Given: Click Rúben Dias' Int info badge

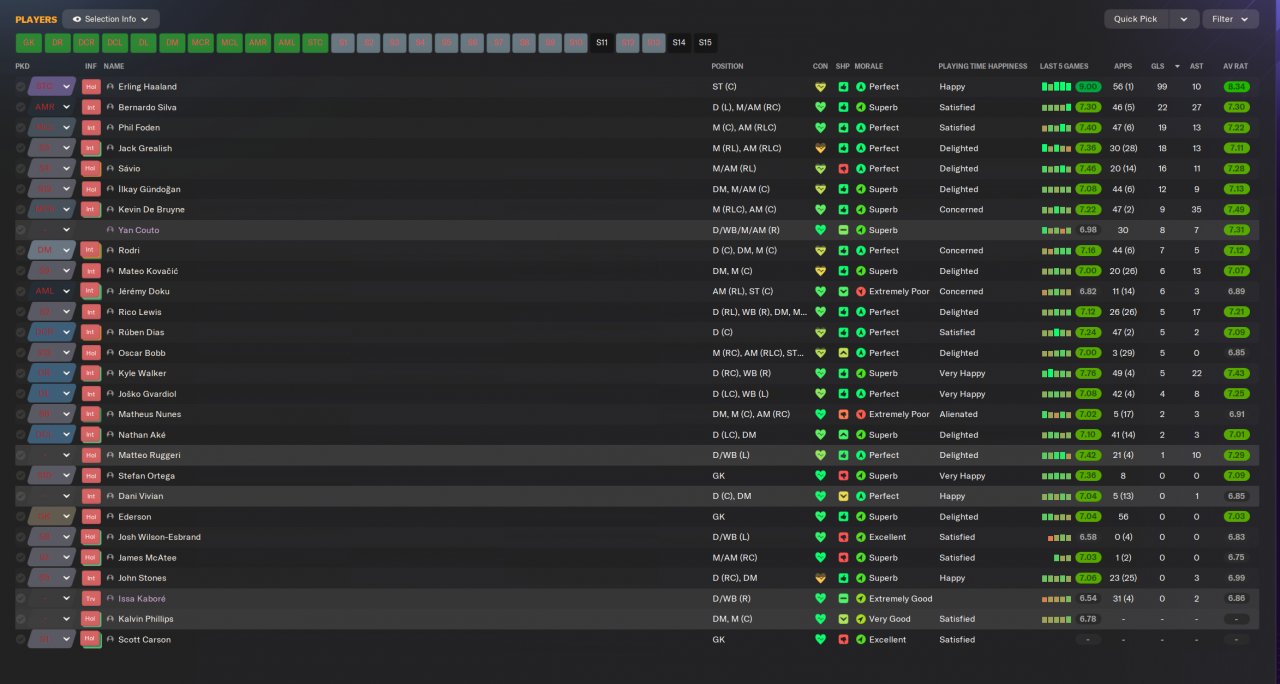Looking at the screenshot, I should [91, 333].
